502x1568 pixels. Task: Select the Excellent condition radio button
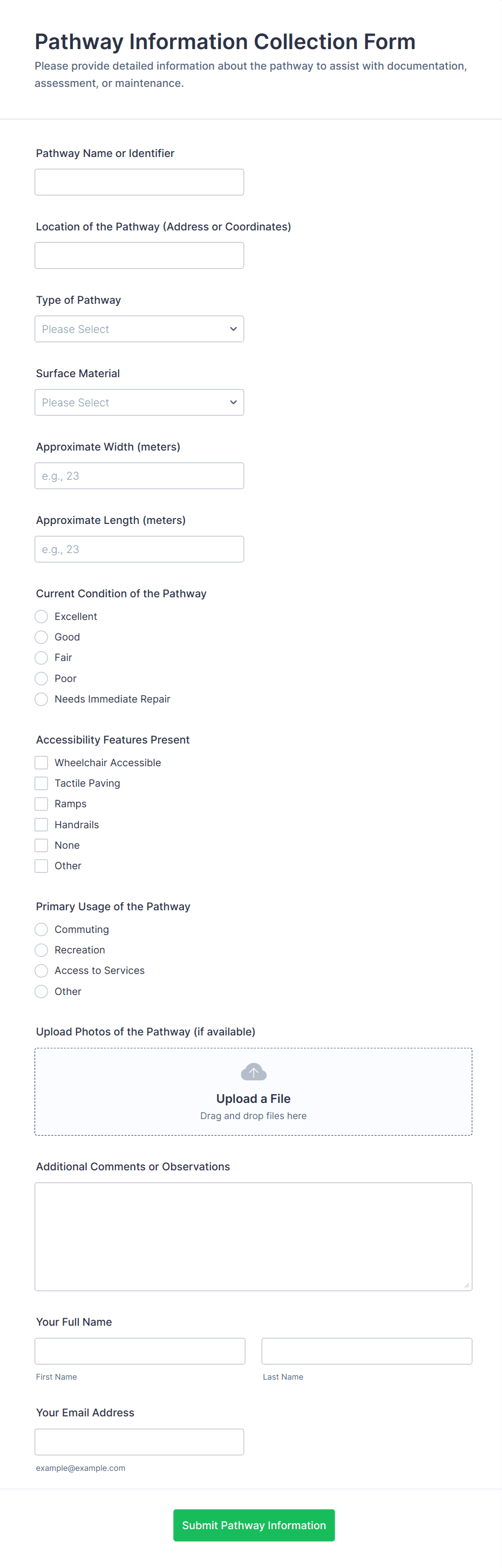click(x=42, y=617)
